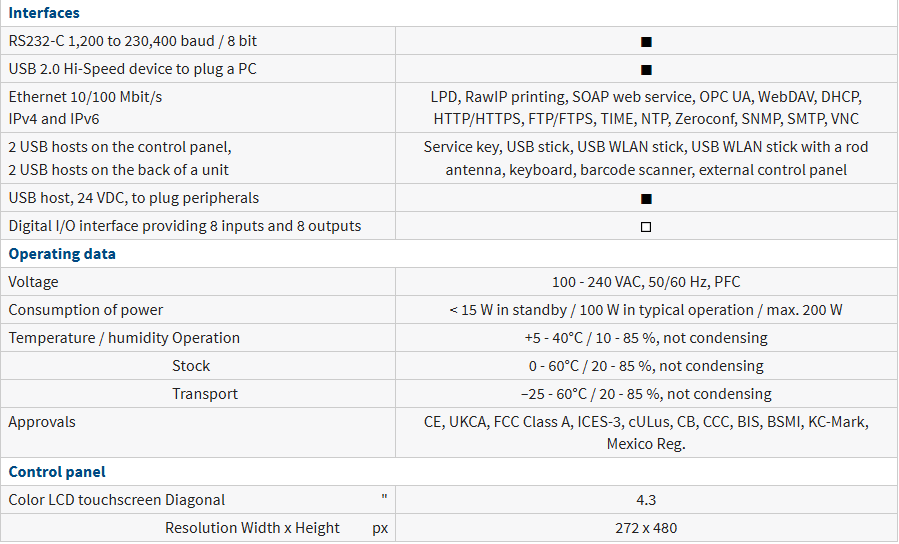Click the Temperature / humidity Operation label

pos(124,338)
